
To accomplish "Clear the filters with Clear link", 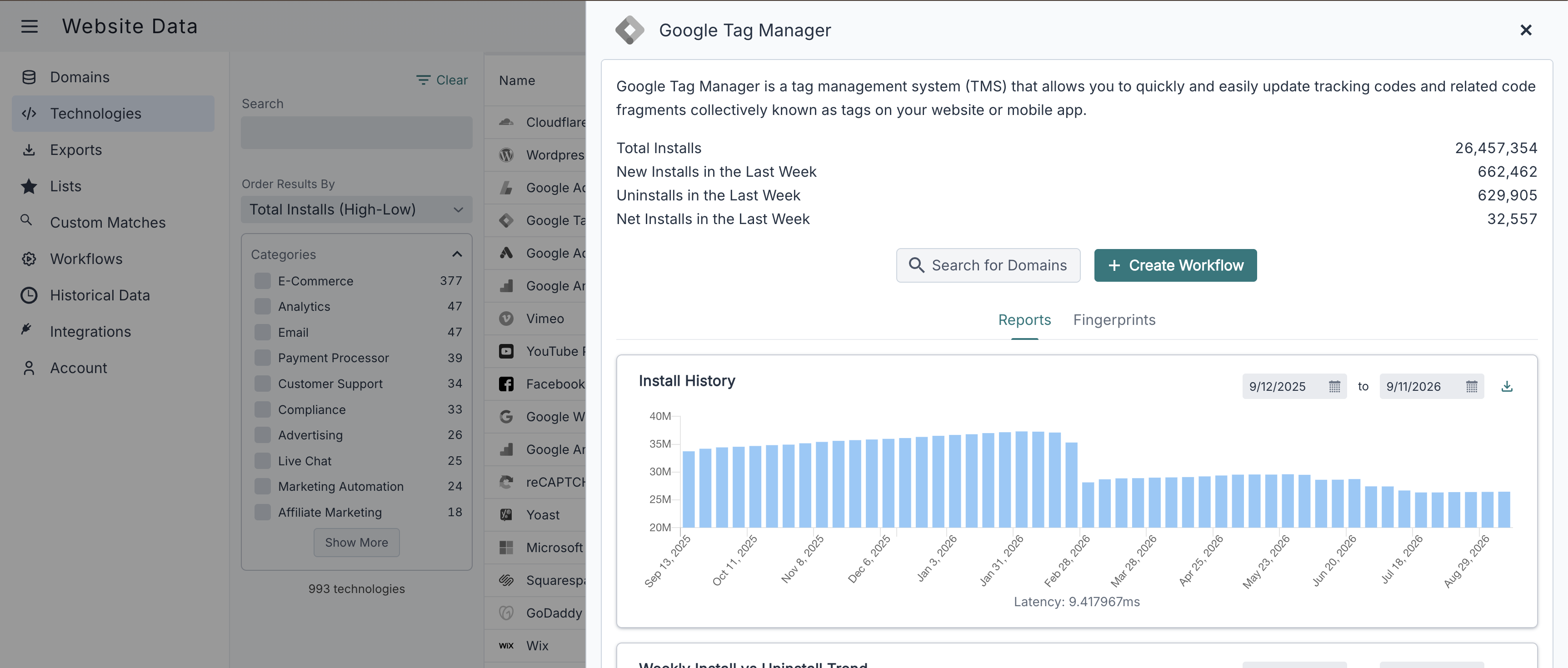I will coord(442,80).
